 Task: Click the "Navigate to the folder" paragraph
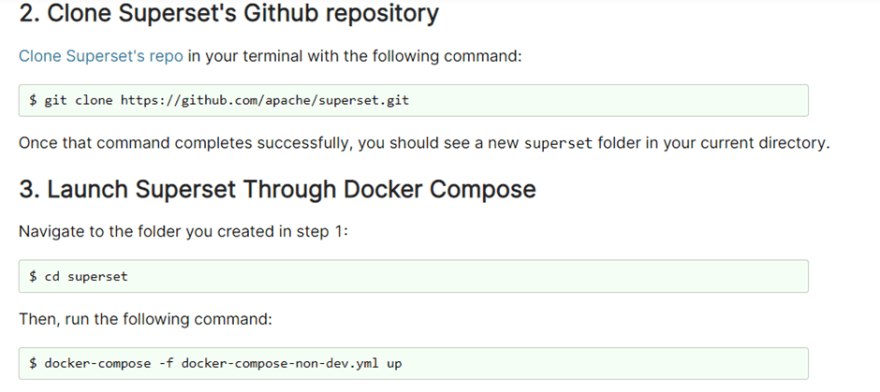click(x=184, y=231)
